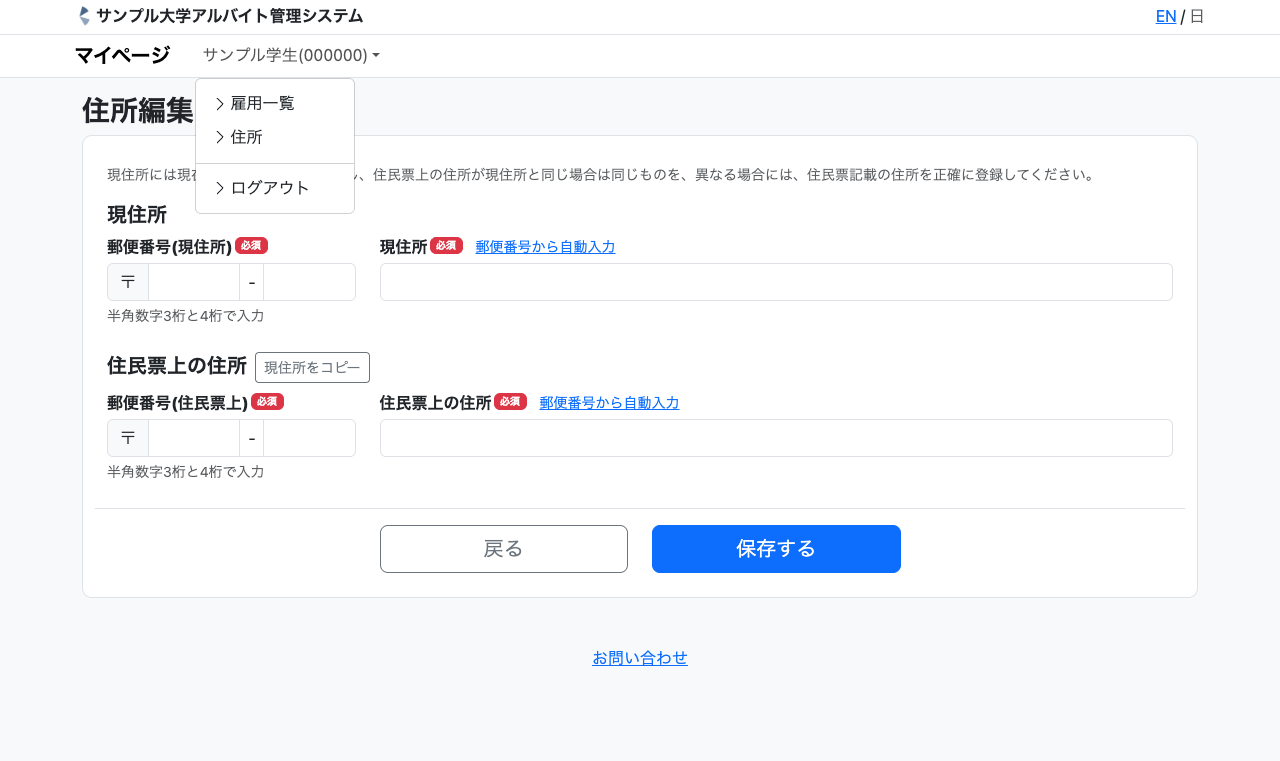
Task: Choose ログアウト from the menu
Action: tap(270, 188)
